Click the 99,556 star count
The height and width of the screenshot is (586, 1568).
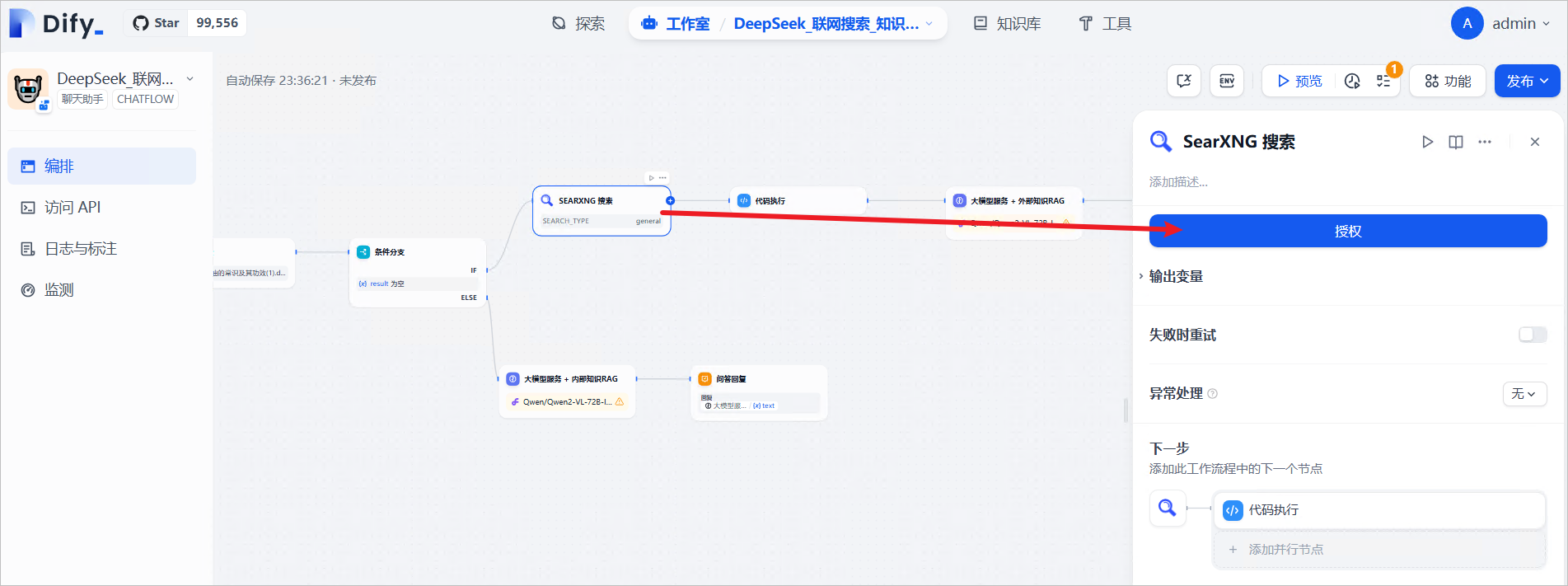(218, 23)
